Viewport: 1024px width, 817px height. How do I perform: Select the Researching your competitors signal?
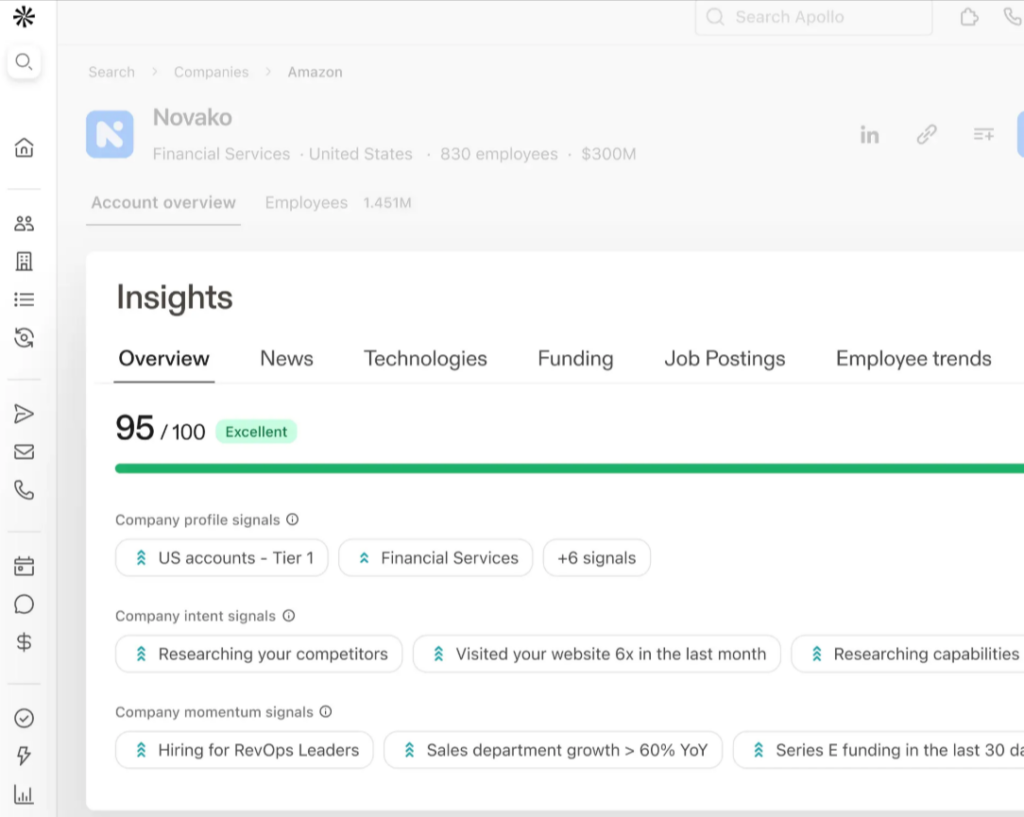pyautogui.click(x=258, y=654)
